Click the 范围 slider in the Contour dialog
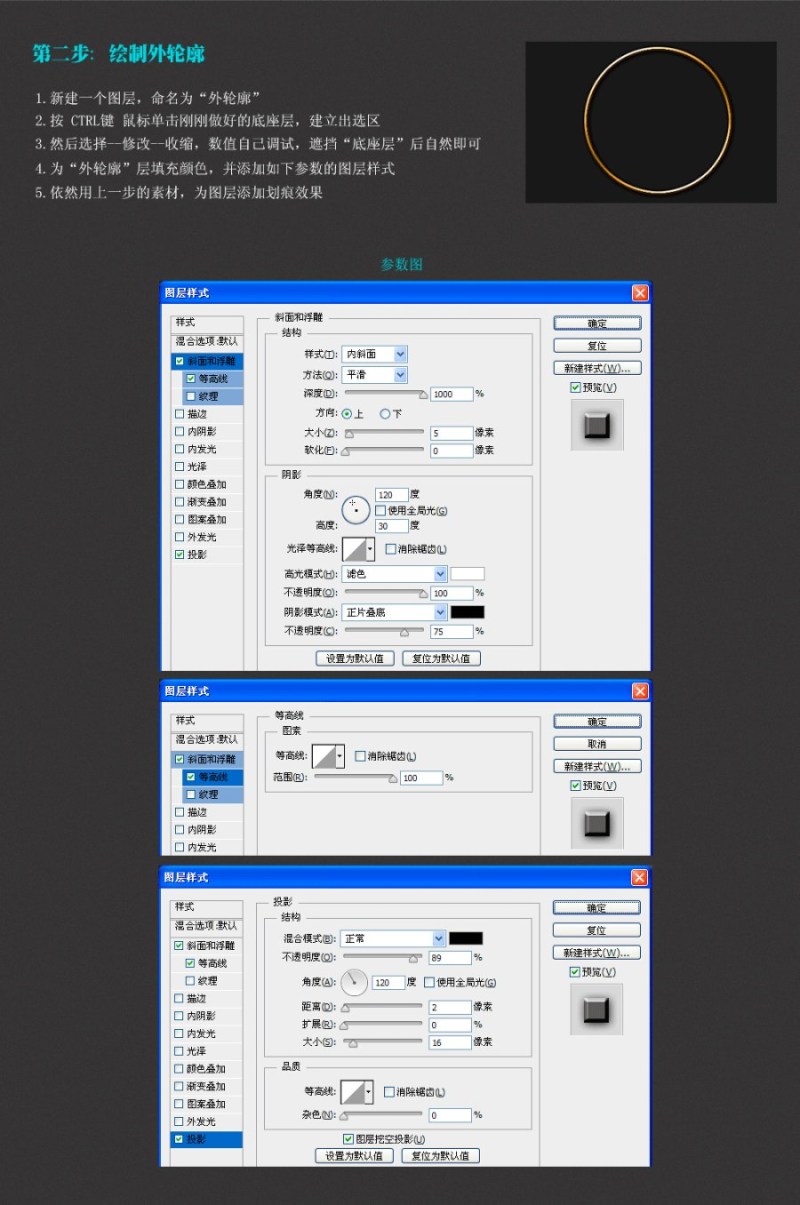This screenshot has height=1205, width=800. tap(354, 777)
